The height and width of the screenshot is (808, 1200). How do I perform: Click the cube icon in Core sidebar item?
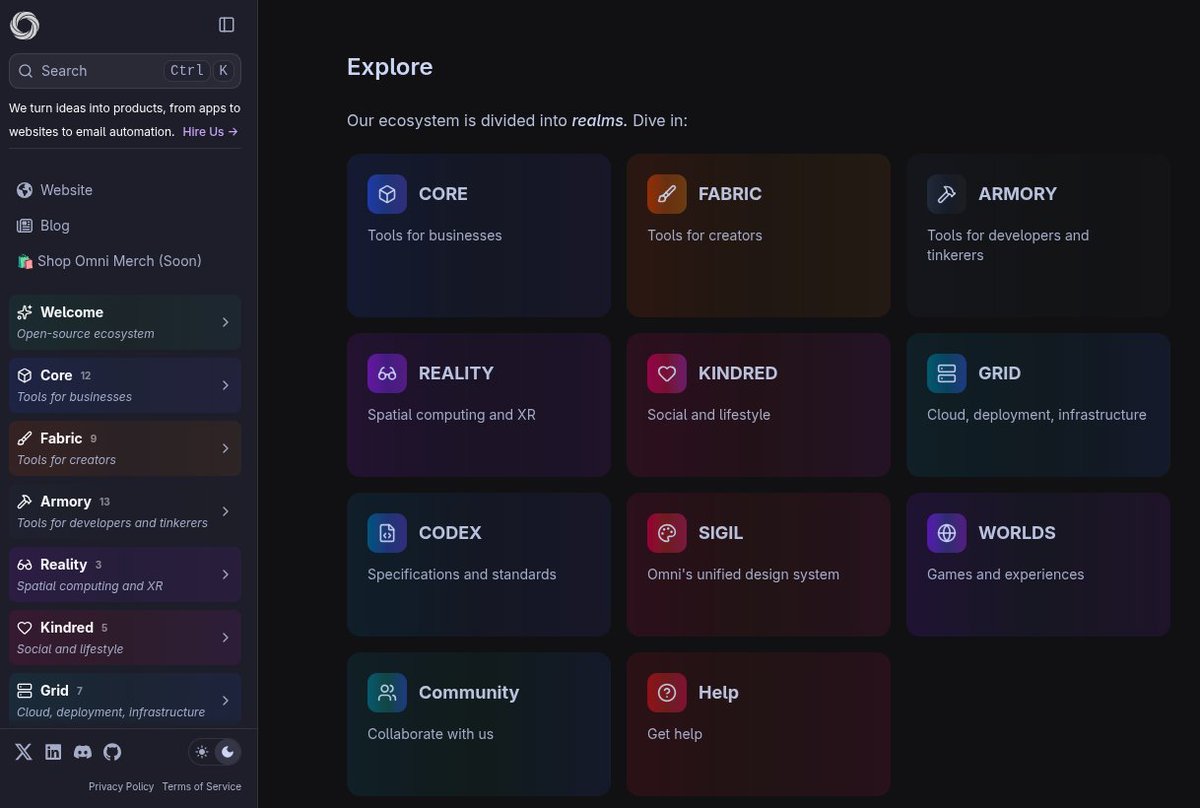[25, 375]
